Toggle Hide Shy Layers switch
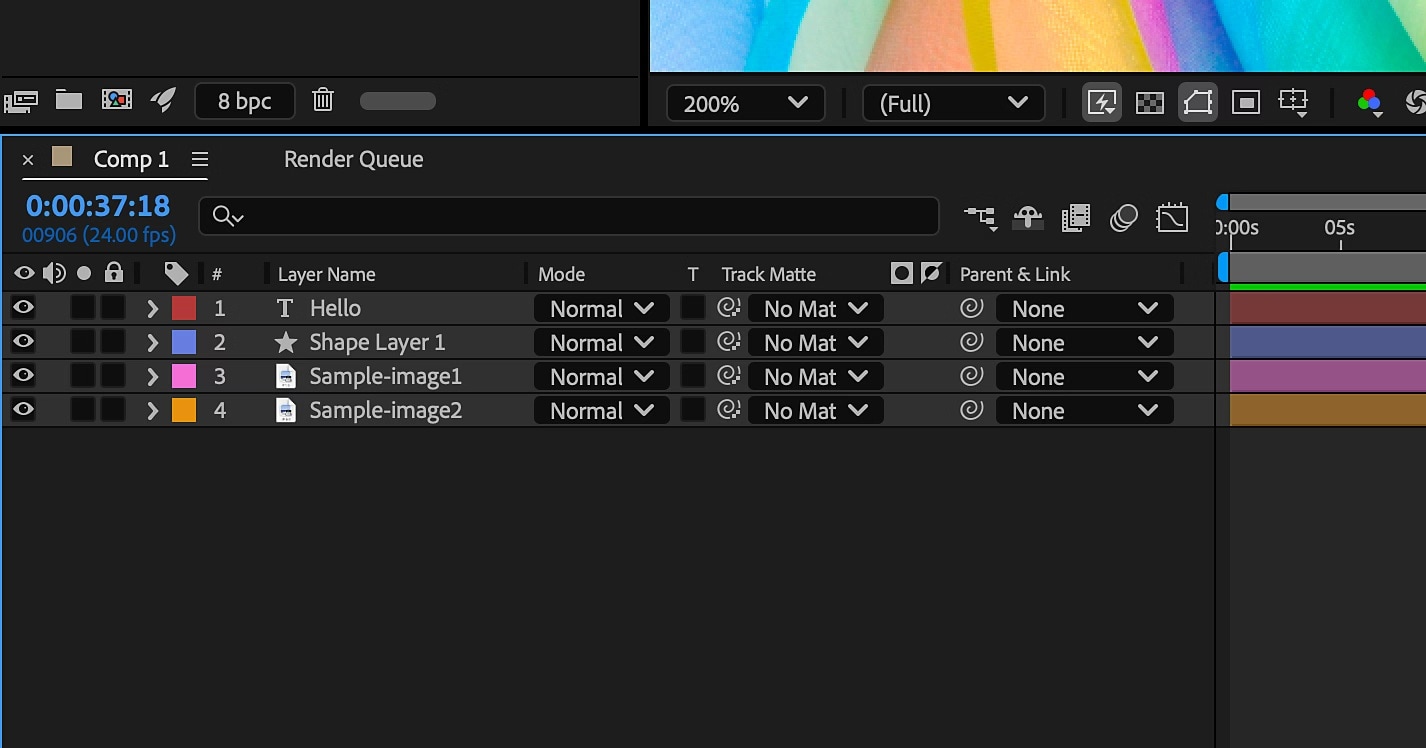 click(1028, 217)
